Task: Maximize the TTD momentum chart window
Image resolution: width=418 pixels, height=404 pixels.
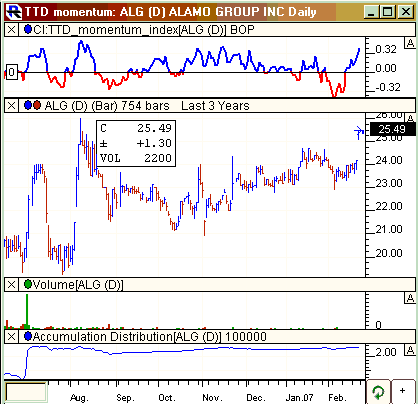Action: pos(388,12)
